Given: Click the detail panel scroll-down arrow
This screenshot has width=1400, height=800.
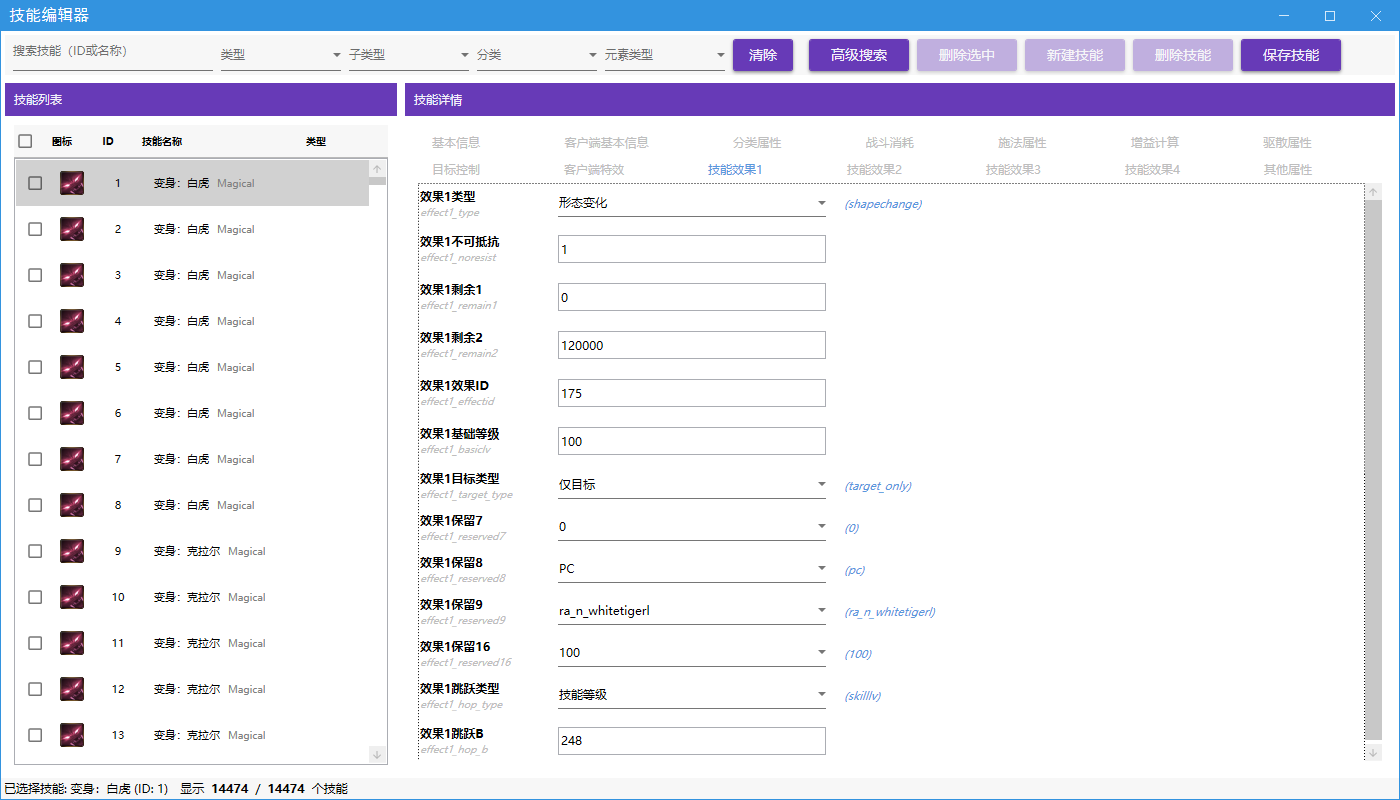Looking at the screenshot, I should (1374, 752).
